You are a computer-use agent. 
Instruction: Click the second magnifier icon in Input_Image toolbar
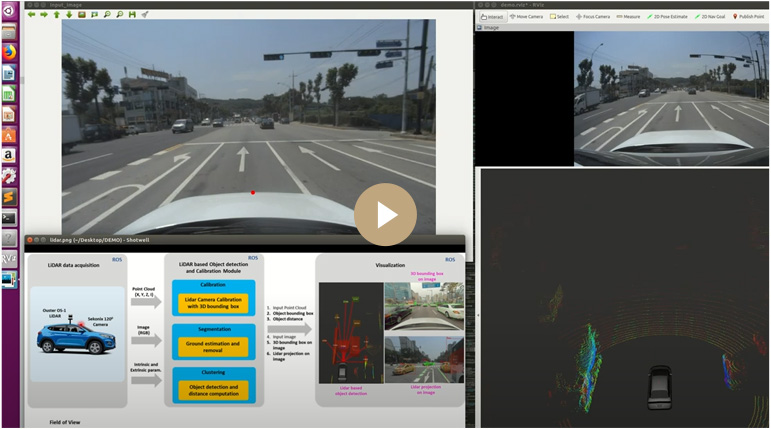click(119, 15)
